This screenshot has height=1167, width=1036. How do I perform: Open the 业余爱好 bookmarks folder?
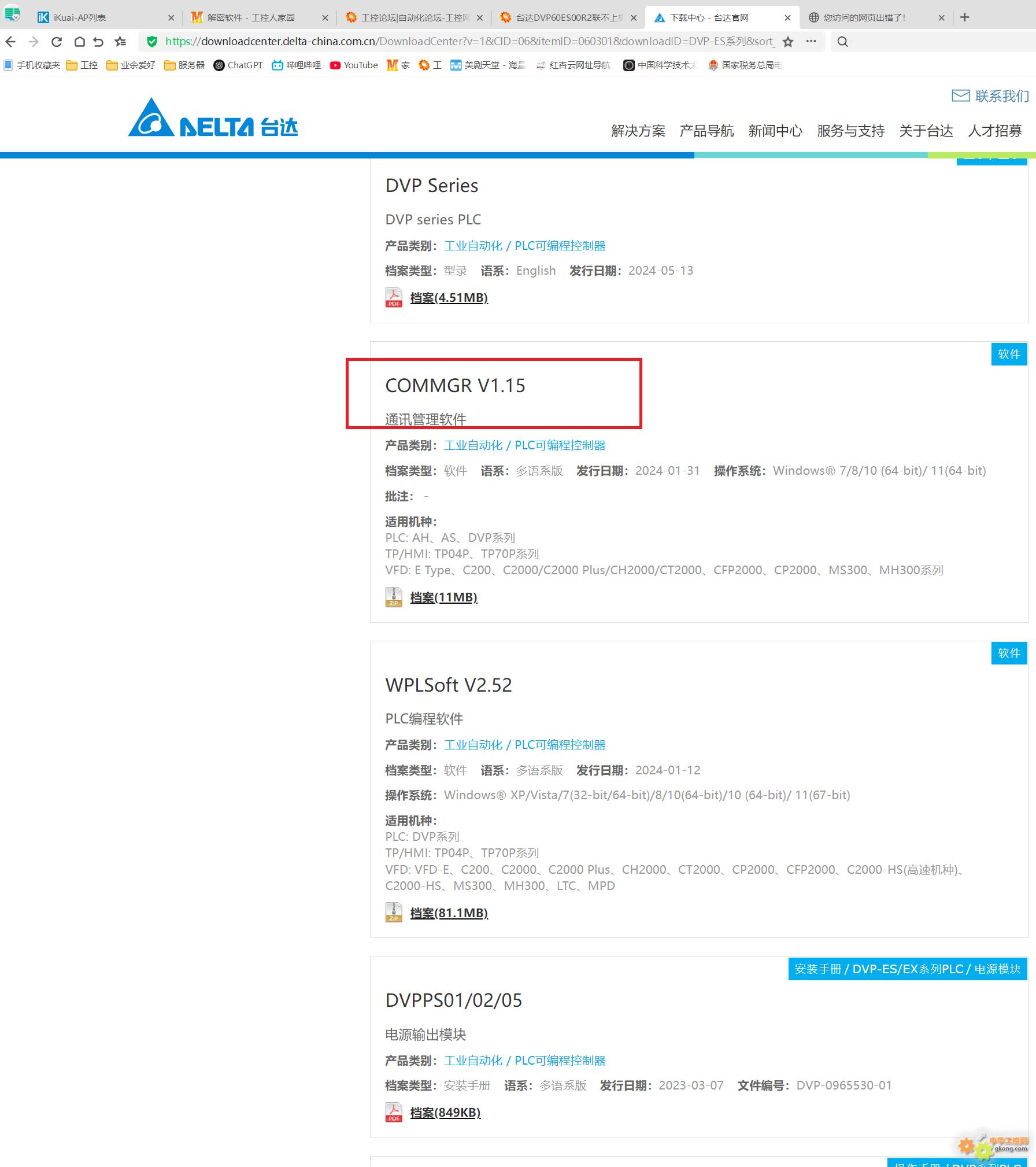tap(131, 65)
